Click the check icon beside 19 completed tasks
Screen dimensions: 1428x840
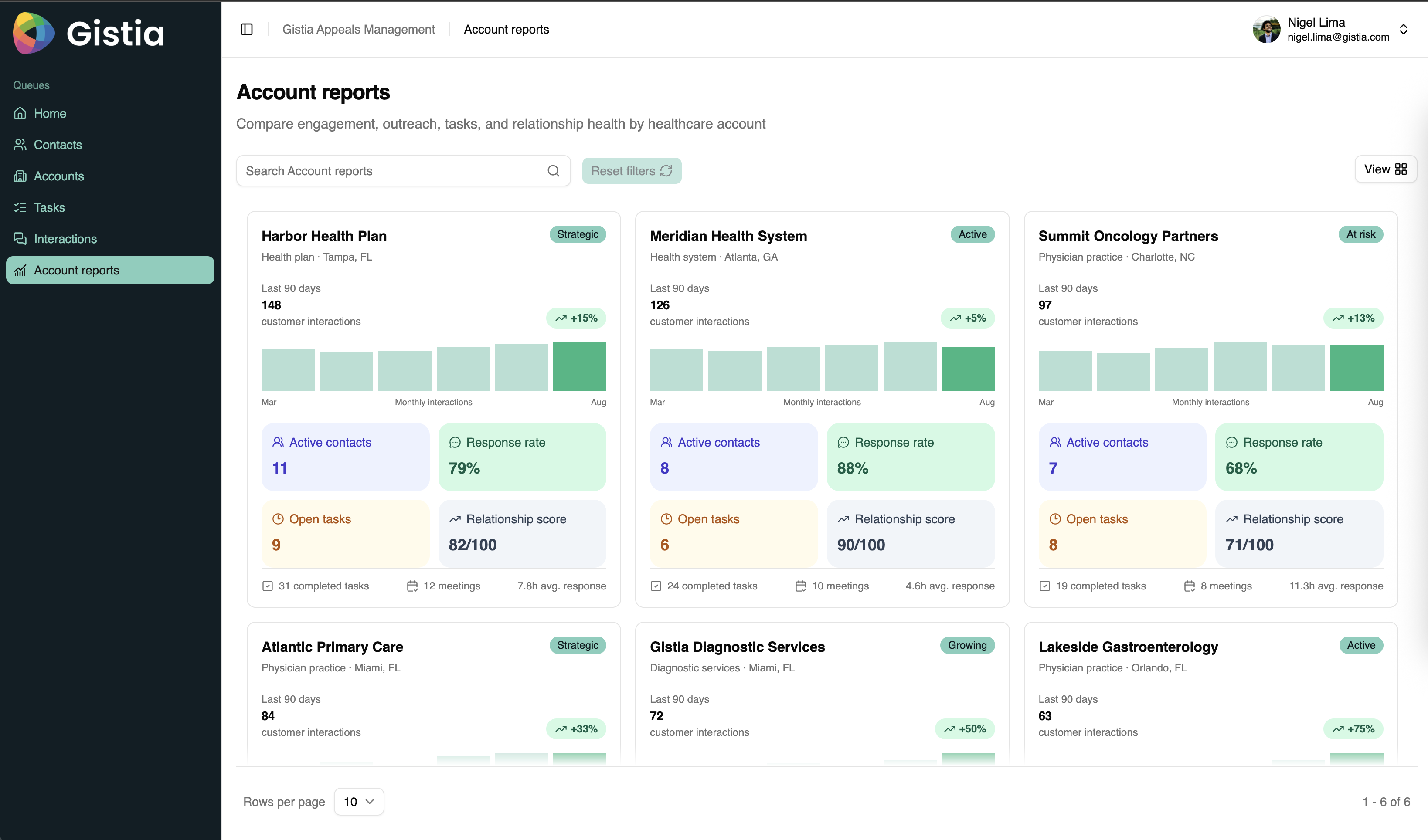1044,586
